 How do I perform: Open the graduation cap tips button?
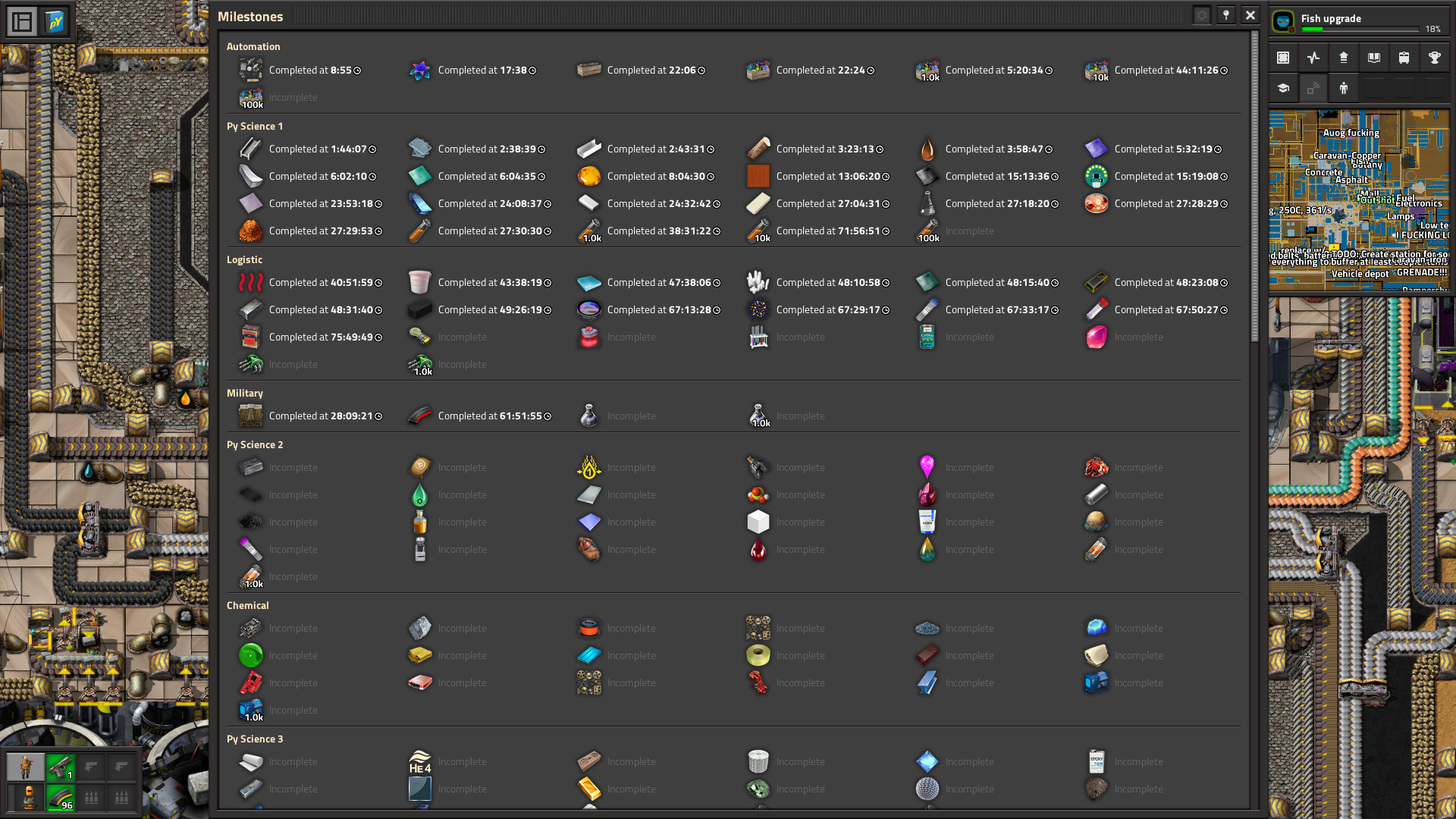pyautogui.click(x=1283, y=88)
